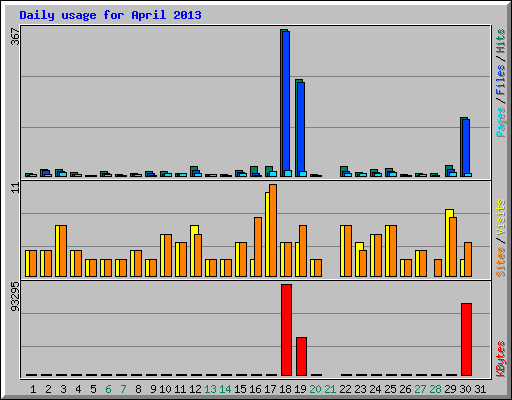Click day 5 on the x-axis
The width and height of the screenshot is (512, 400).
[93, 389]
